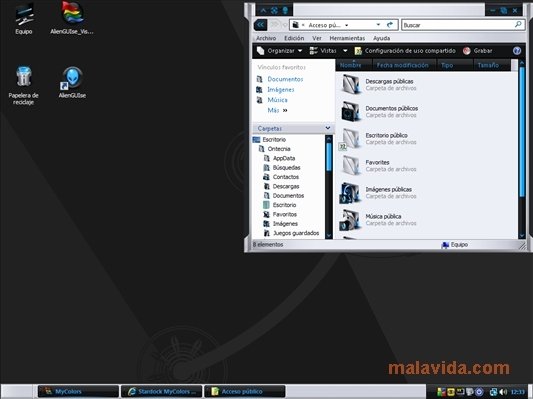This screenshot has height=399, width=533.
Task: Open Documentos públicos folder icon
Action: (351, 111)
